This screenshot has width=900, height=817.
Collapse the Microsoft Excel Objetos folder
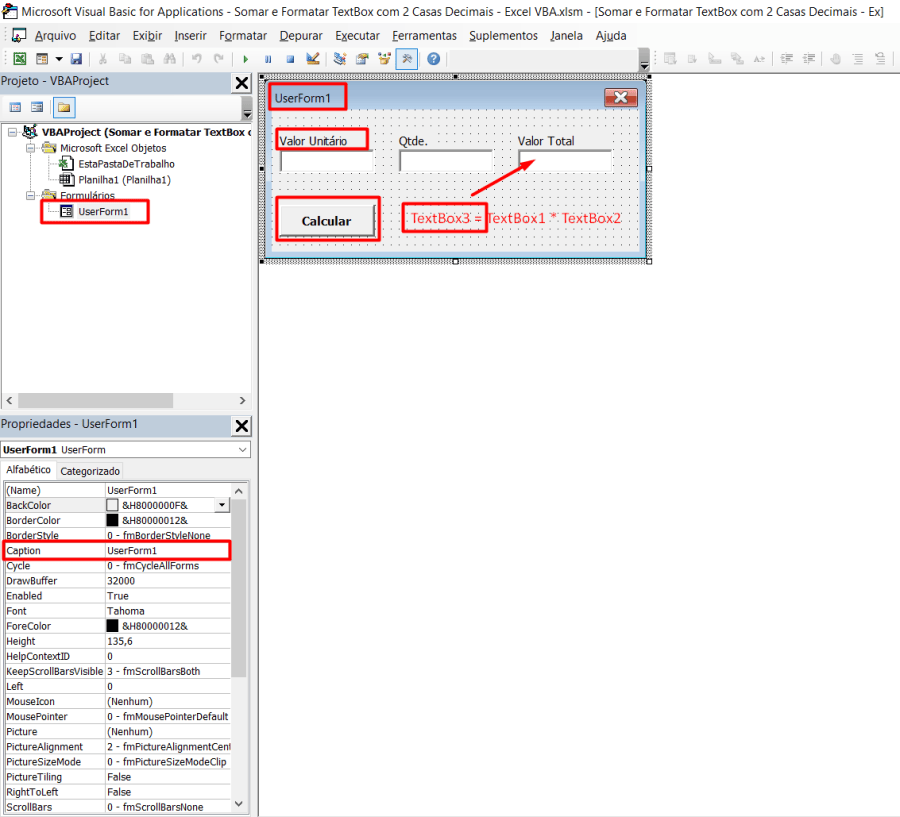click(30, 148)
